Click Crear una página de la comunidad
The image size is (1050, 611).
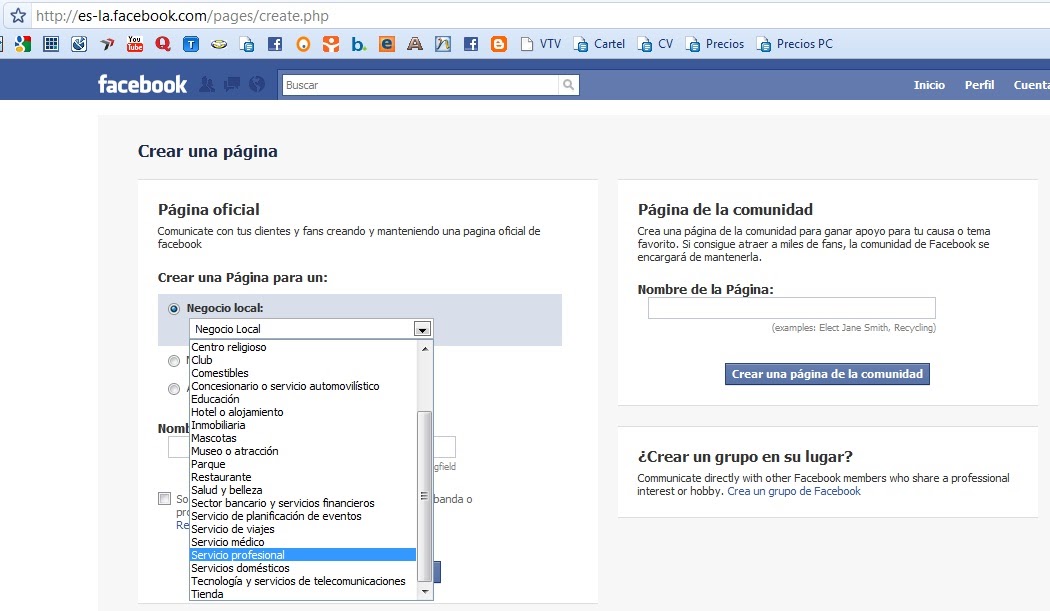coord(827,374)
